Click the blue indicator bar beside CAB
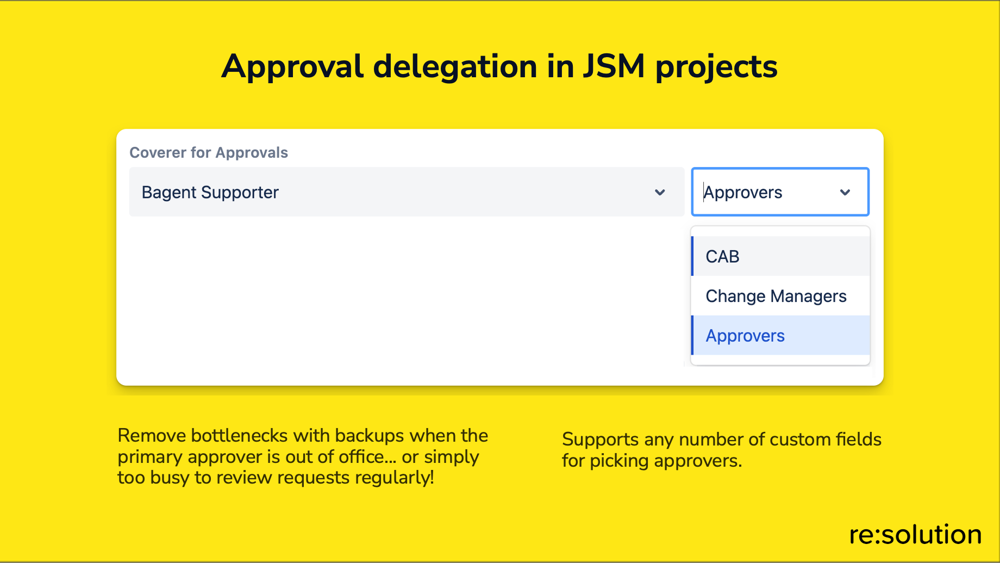Screen dimensions: 1000x563 coord(693,256)
